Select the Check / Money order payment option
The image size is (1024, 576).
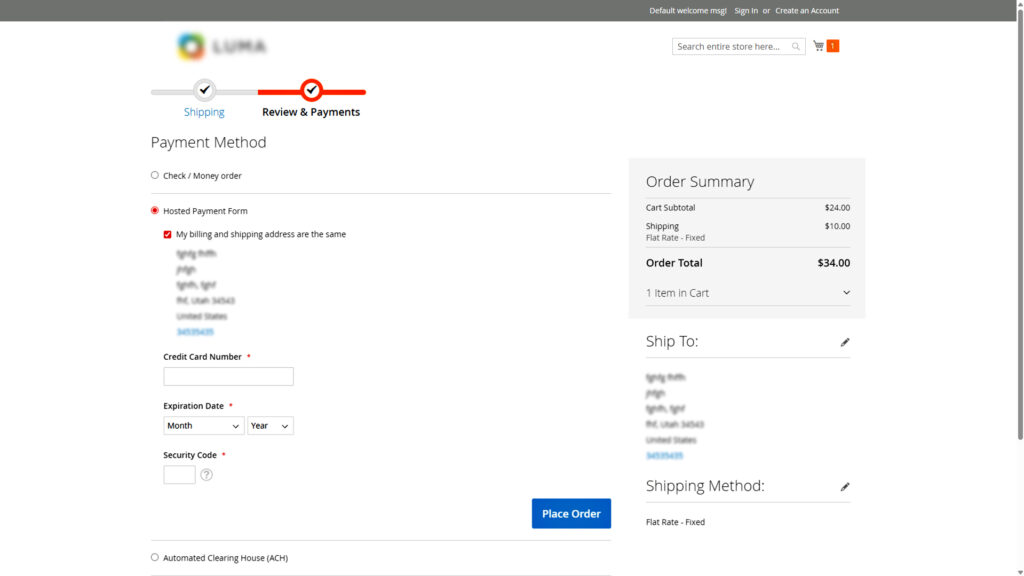coord(155,175)
